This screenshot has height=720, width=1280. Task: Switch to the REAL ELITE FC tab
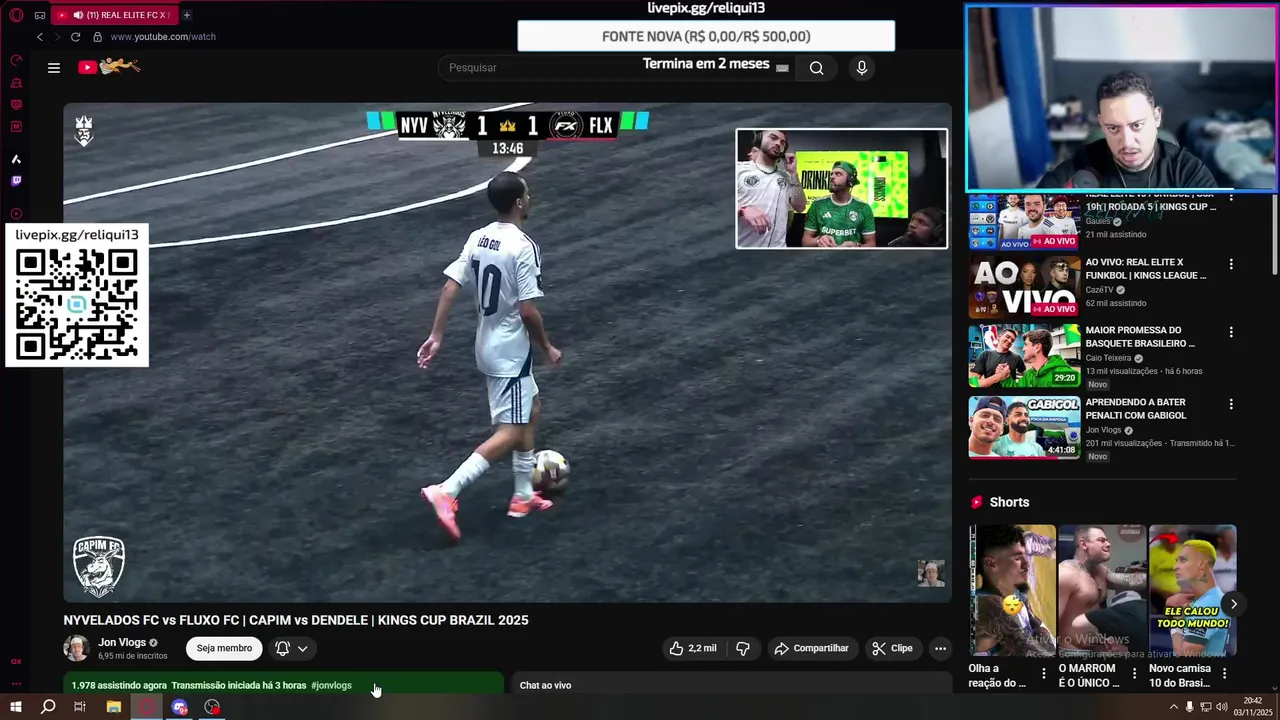pyautogui.click(x=113, y=15)
